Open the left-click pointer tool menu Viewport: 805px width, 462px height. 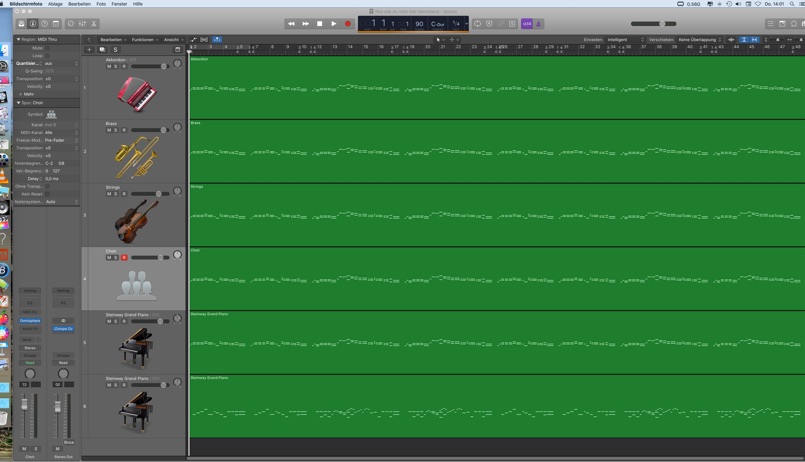(440, 40)
